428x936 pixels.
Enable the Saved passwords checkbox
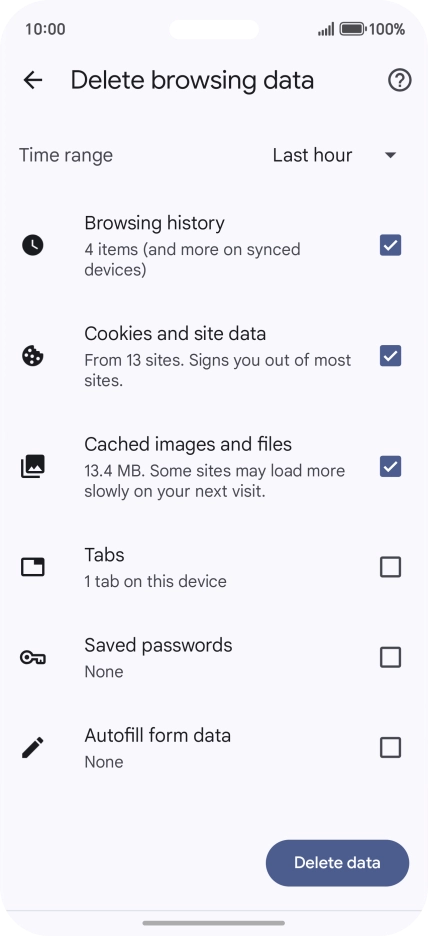pyautogui.click(x=390, y=658)
